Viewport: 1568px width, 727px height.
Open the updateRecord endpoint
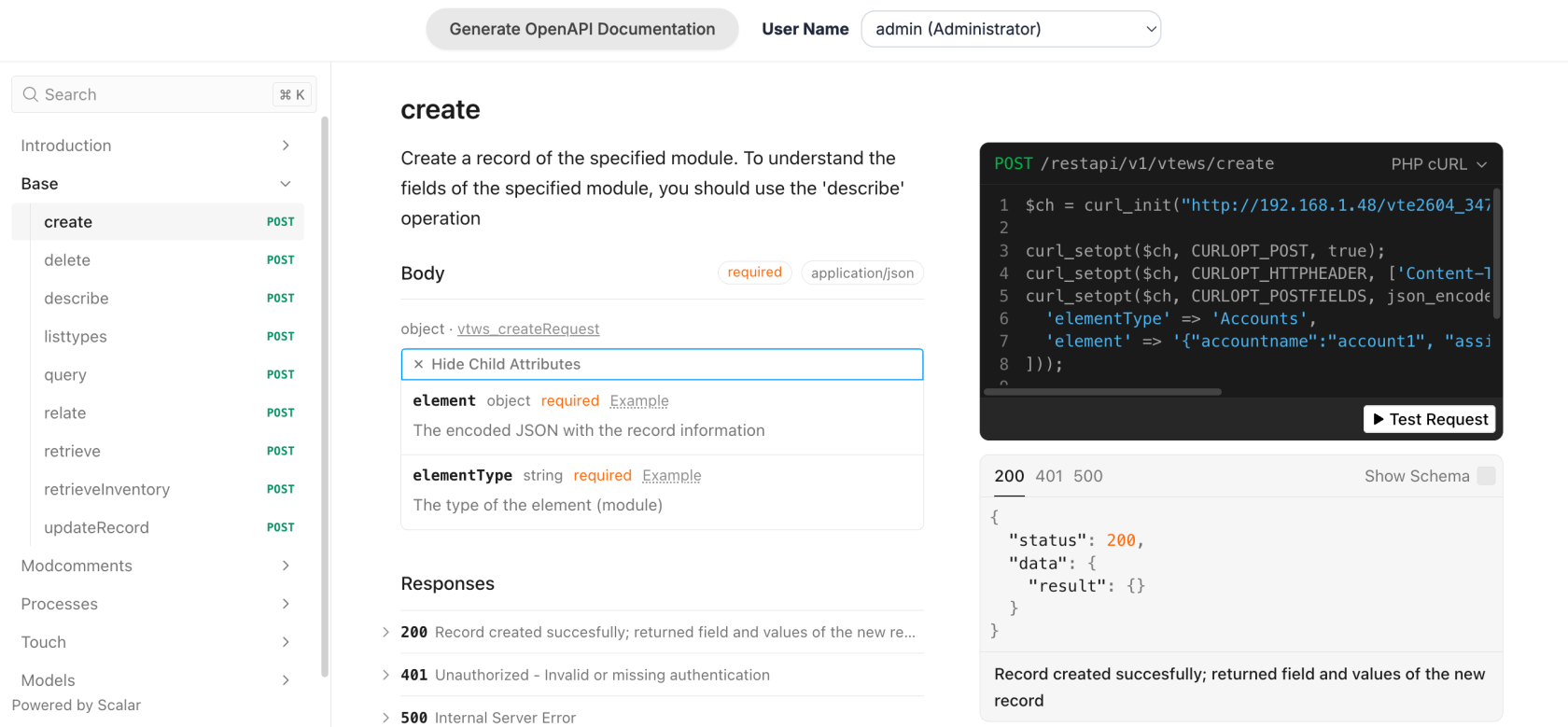point(158,528)
